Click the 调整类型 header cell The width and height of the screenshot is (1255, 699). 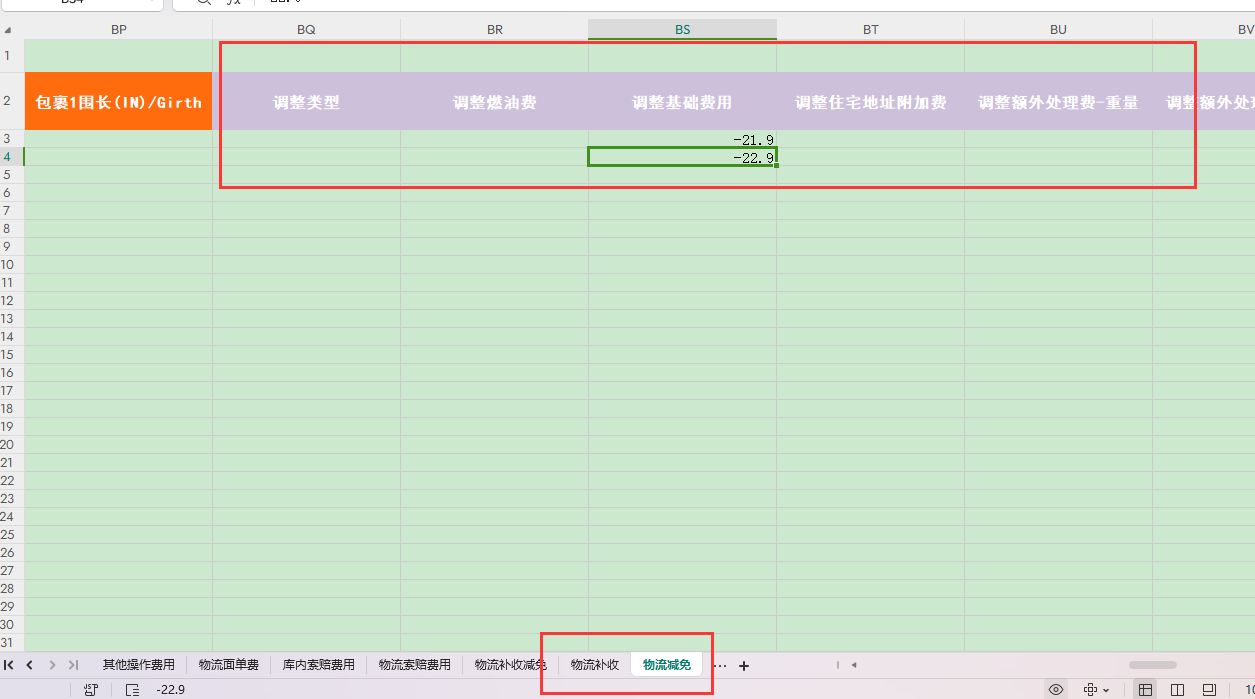(x=306, y=101)
